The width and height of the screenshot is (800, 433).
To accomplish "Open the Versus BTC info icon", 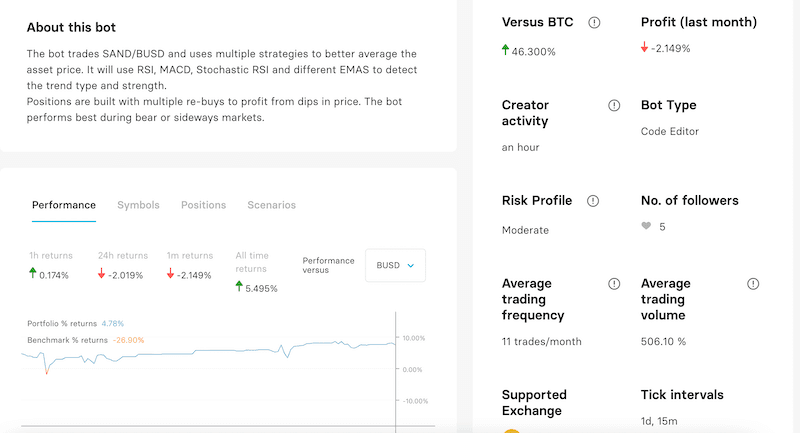I will 594,22.
